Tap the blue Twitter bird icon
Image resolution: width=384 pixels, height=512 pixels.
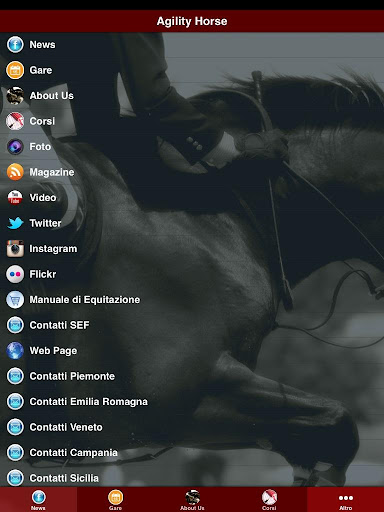point(15,223)
